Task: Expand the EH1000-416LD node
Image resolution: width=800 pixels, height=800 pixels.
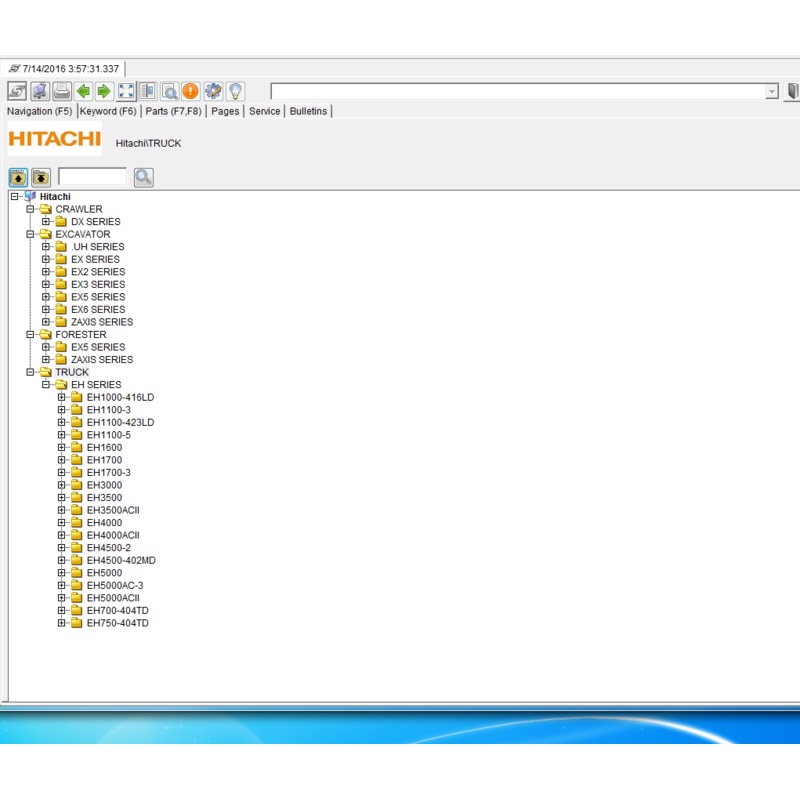Action: [x=61, y=397]
